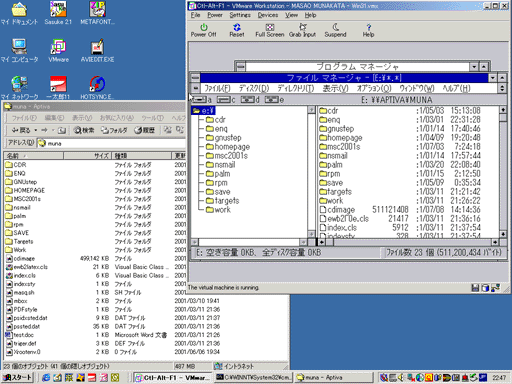
Task: Open ファイル(F) menu in File Manager
Action: click(x=217, y=88)
